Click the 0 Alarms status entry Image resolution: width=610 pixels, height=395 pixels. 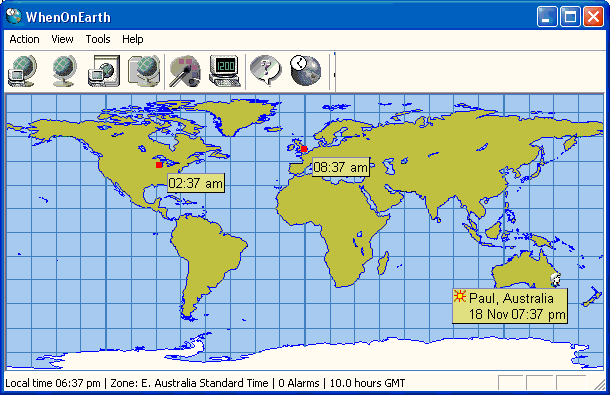pos(299,383)
